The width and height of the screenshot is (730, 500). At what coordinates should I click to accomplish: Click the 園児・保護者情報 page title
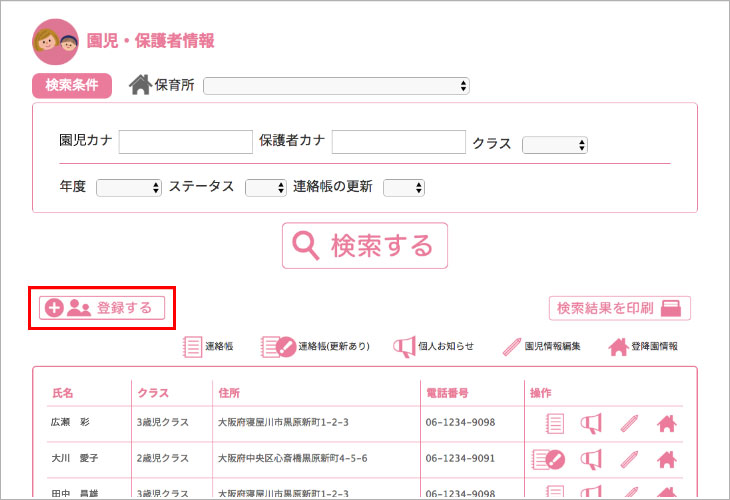point(150,41)
